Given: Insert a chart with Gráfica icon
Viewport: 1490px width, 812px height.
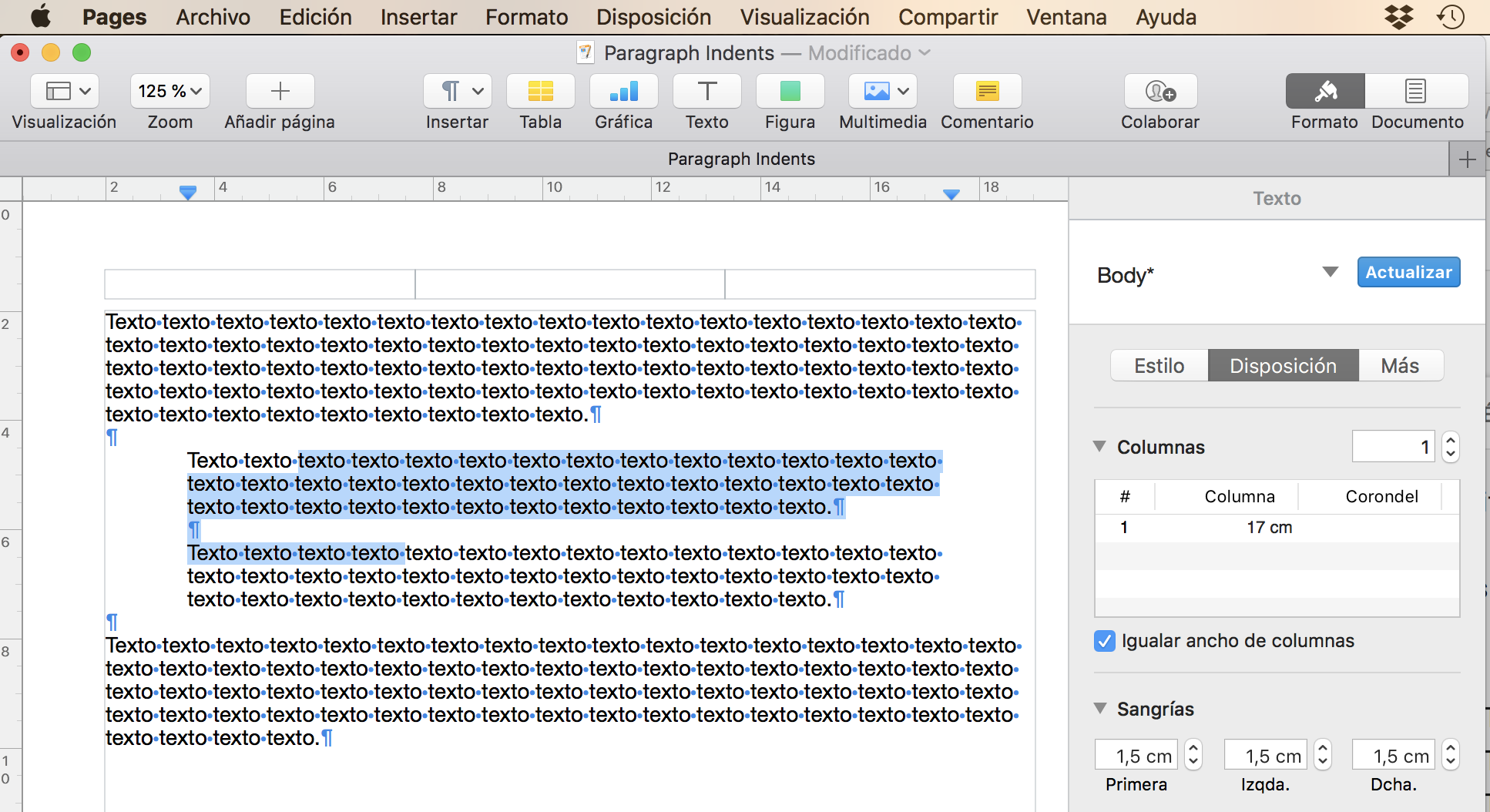Looking at the screenshot, I should [623, 92].
